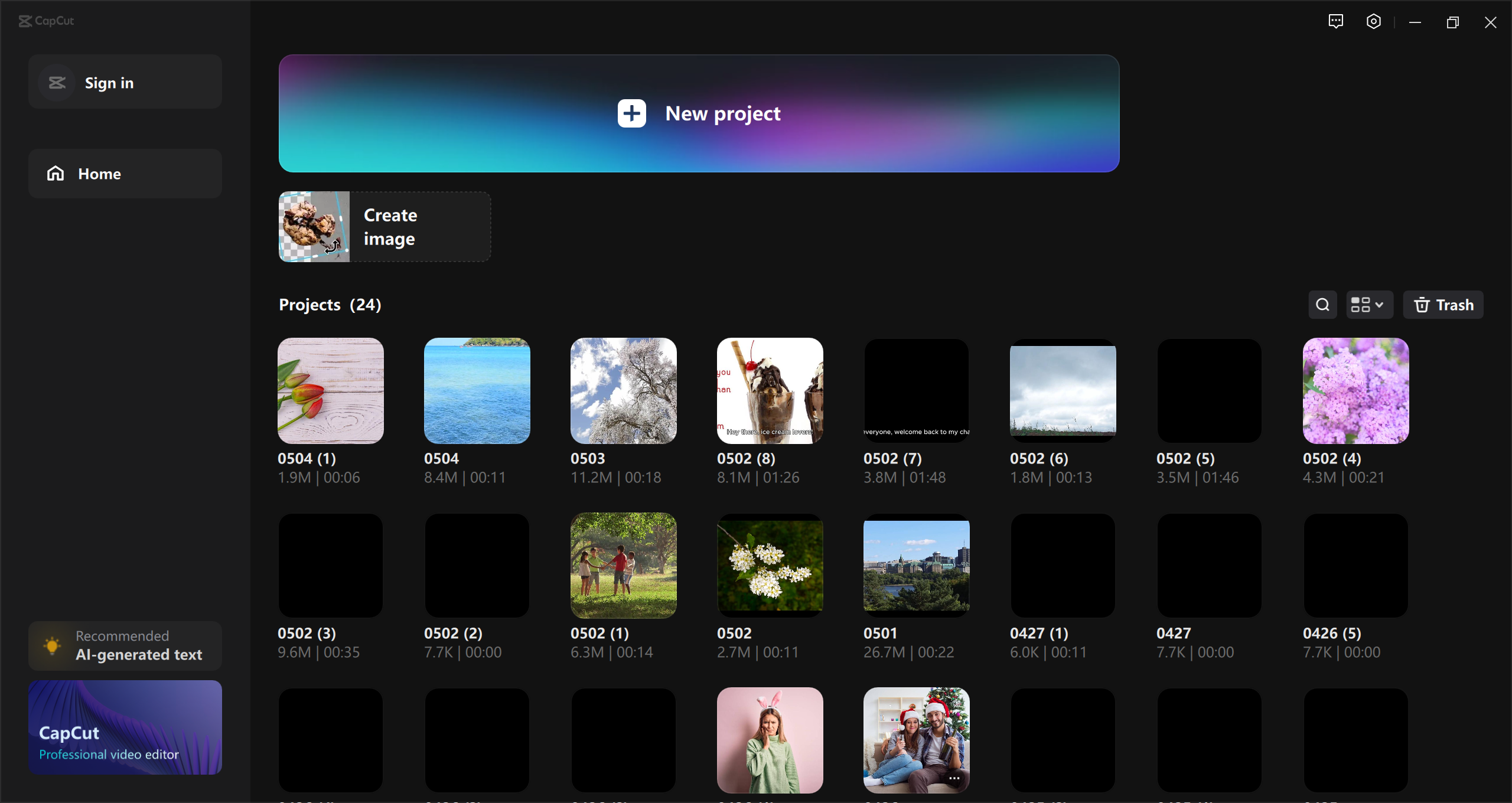The height and width of the screenshot is (803, 1512).
Task: Open project 0502 (1) children playing thumbnail
Action: click(x=624, y=565)
